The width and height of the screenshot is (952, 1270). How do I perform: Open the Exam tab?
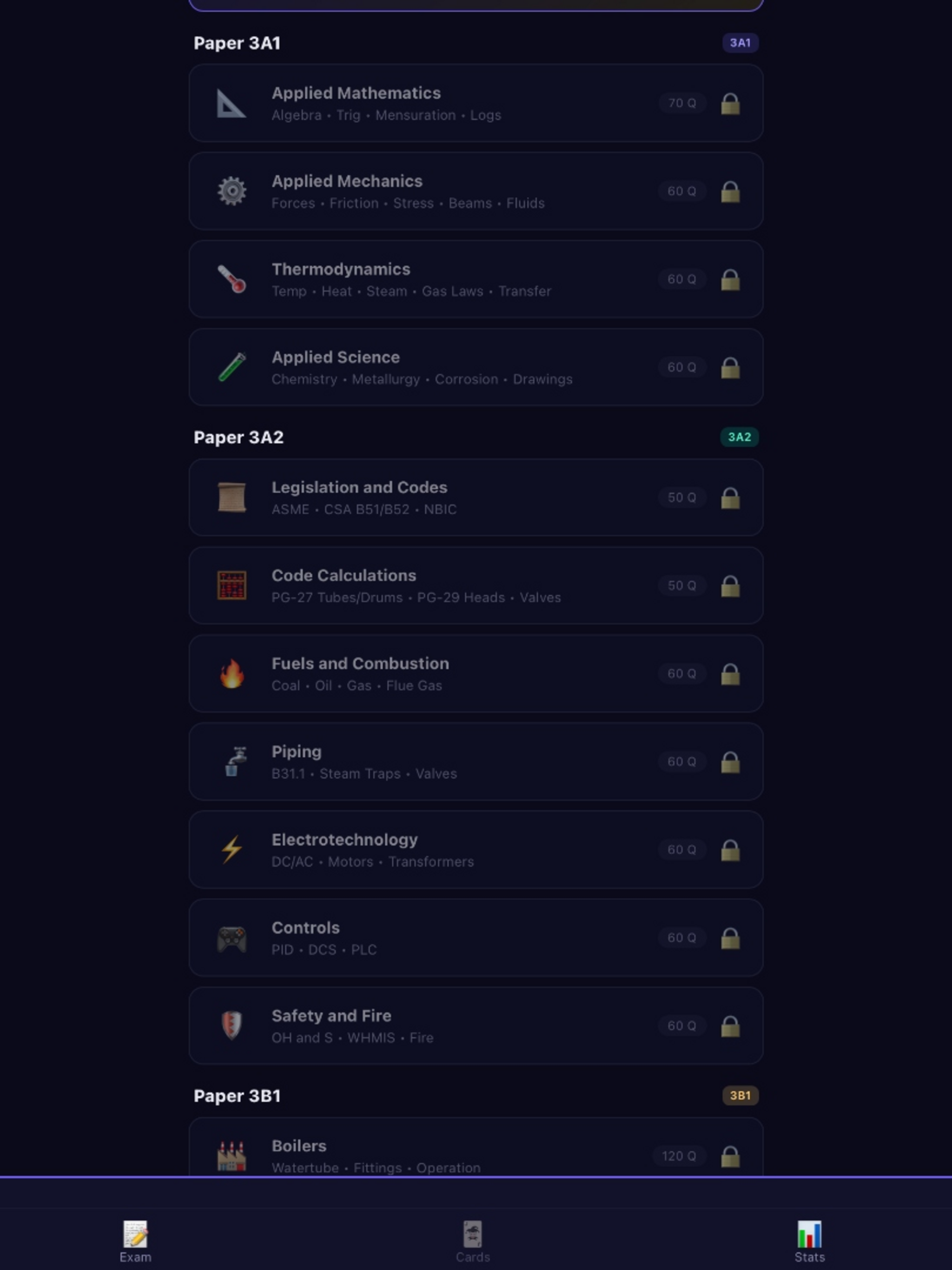(x=136, y=1241)
